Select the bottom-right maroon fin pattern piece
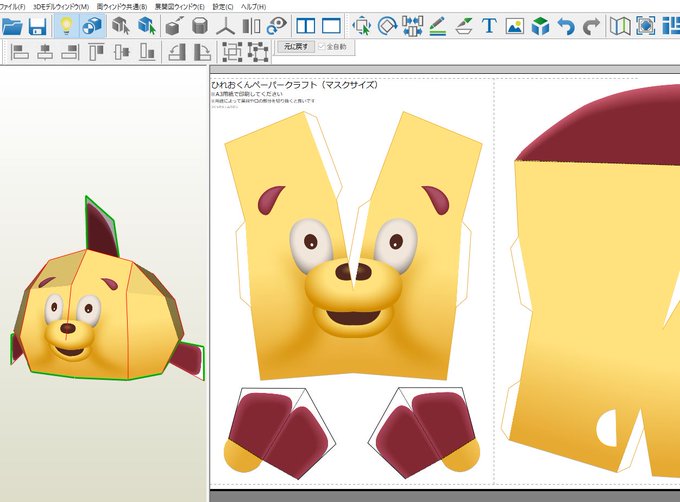680x502 pixels. pos(424,434)
